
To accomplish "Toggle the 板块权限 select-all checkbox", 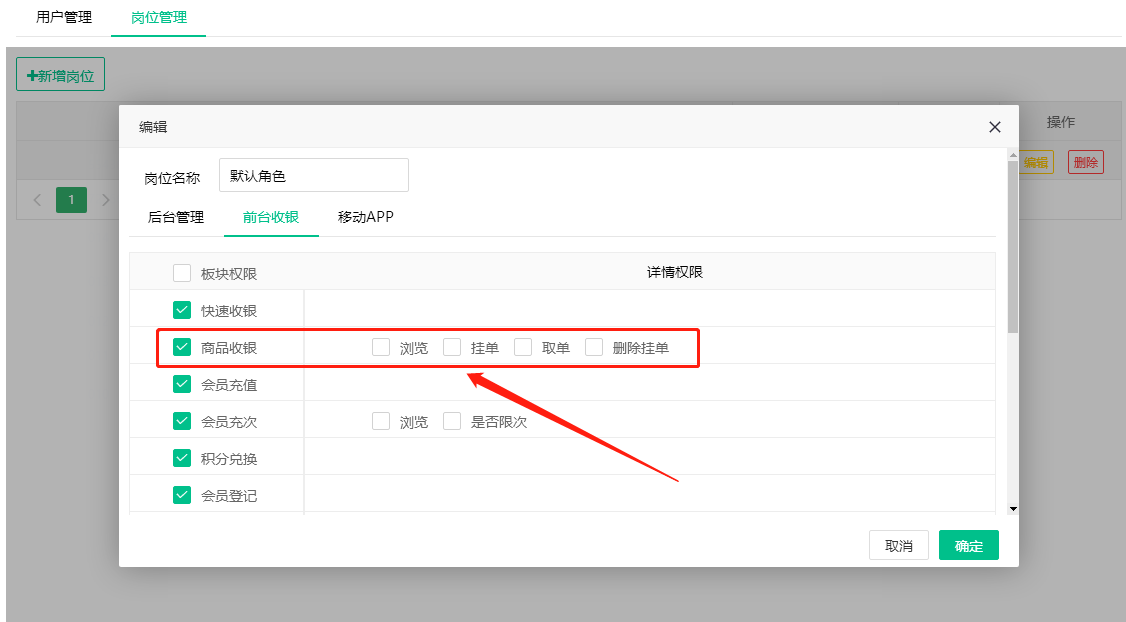I will coord(182,273).
